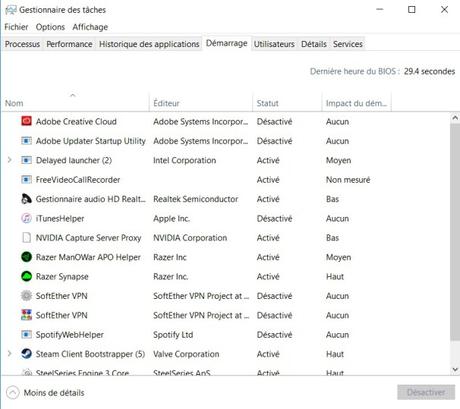Viewport: 460px width, 409px height.
Task: Click the Razer ManOWar APO Helper icon
Action: coord(26,257)
